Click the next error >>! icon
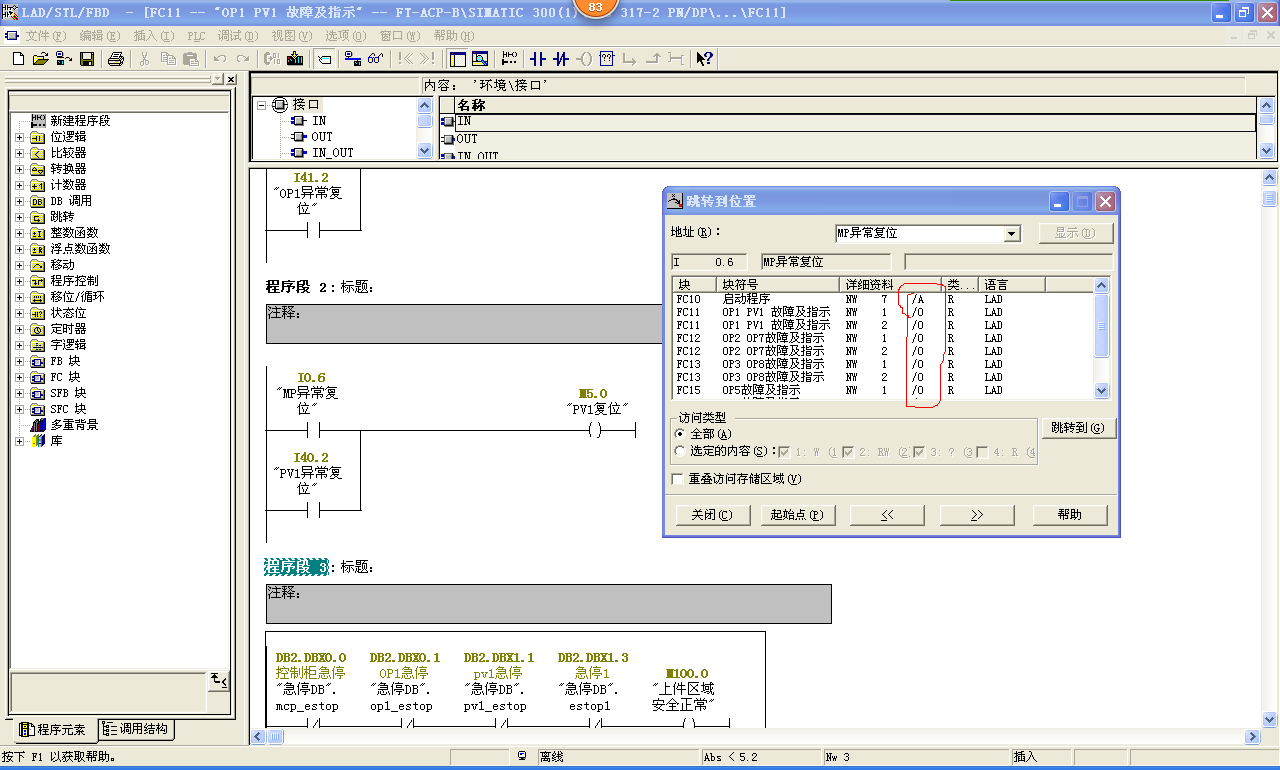Image resolution: width=1280 pixels, height=770 pixels. click(x=427, y=59)
